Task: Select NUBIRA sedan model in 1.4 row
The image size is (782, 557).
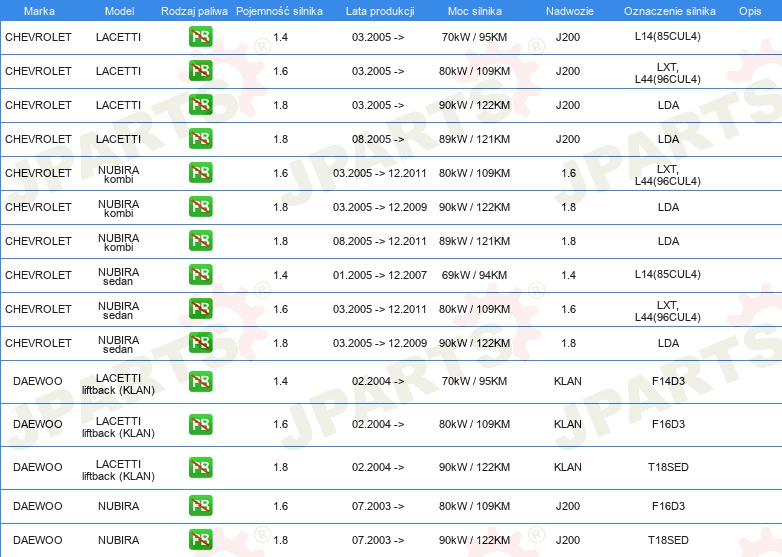Action: (x=119, y=276)
